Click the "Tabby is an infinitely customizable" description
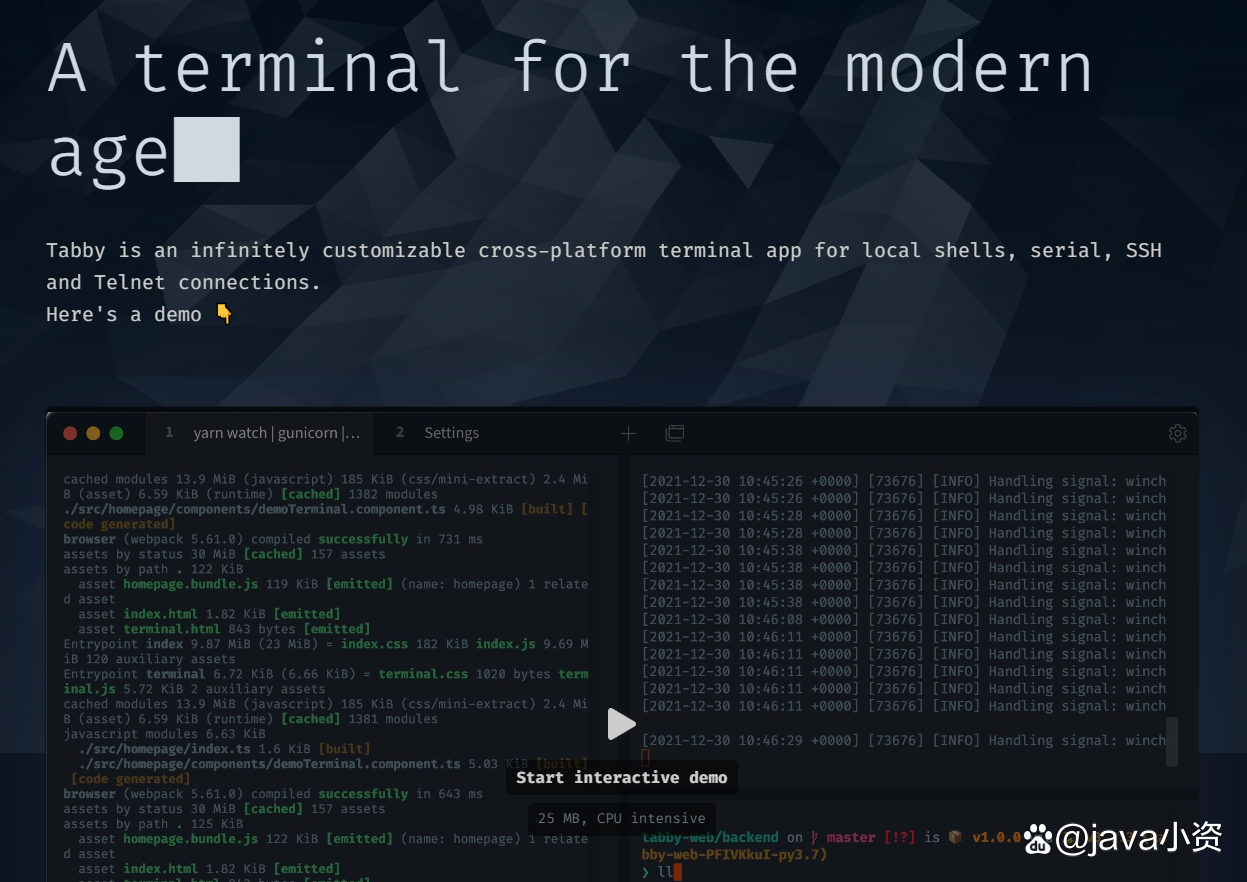 pyautogui.click(x=604, y=266)
